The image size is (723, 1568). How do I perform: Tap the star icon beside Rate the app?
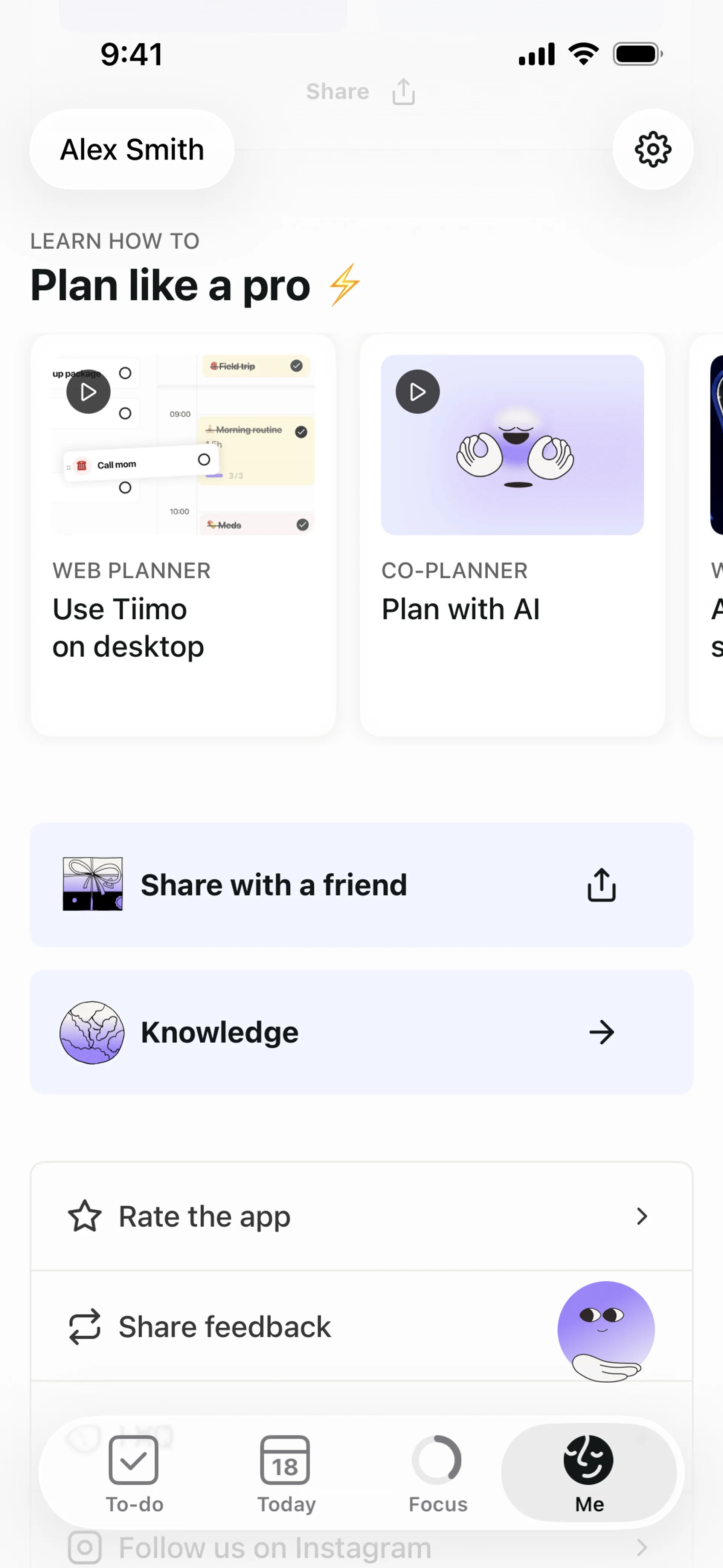[x=85, y=1216]
